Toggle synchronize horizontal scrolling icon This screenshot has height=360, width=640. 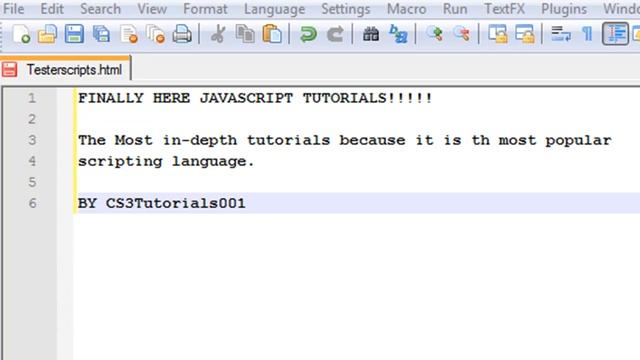pos(525,34)
